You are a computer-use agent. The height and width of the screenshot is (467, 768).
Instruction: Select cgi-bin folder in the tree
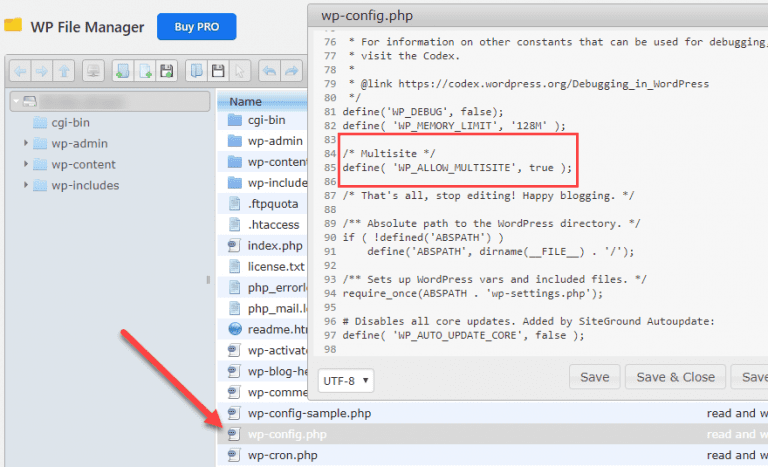pos(72,123)
